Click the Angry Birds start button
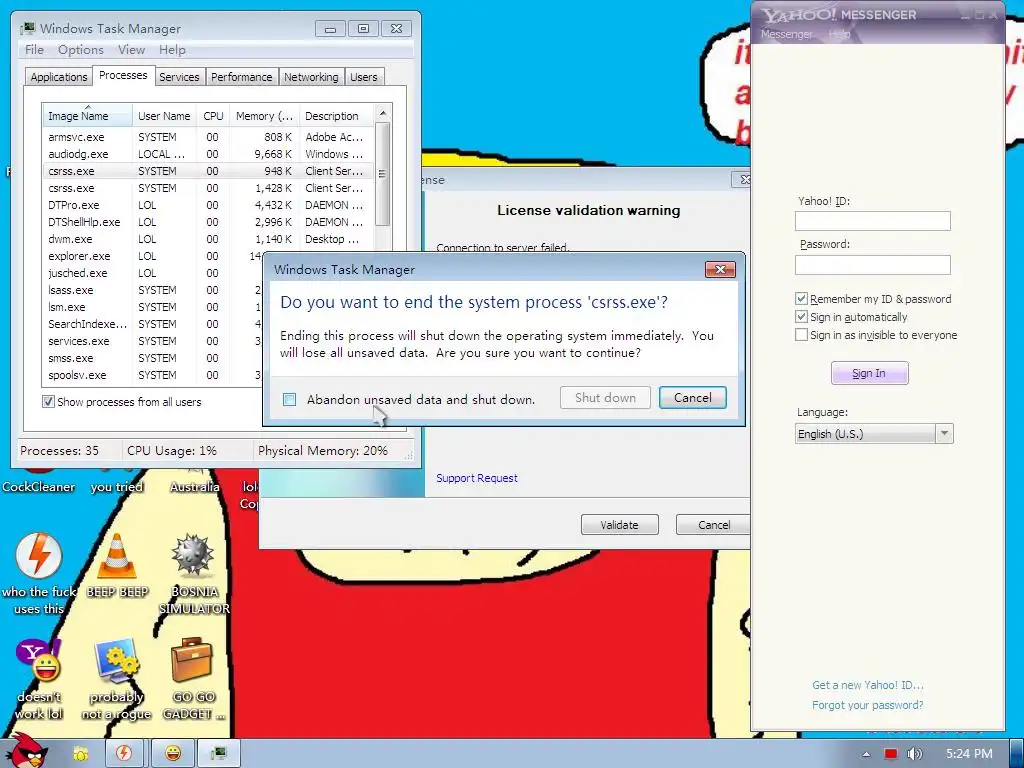The width and height of the screenshot is (1024, 768). [x=27, y=751]
